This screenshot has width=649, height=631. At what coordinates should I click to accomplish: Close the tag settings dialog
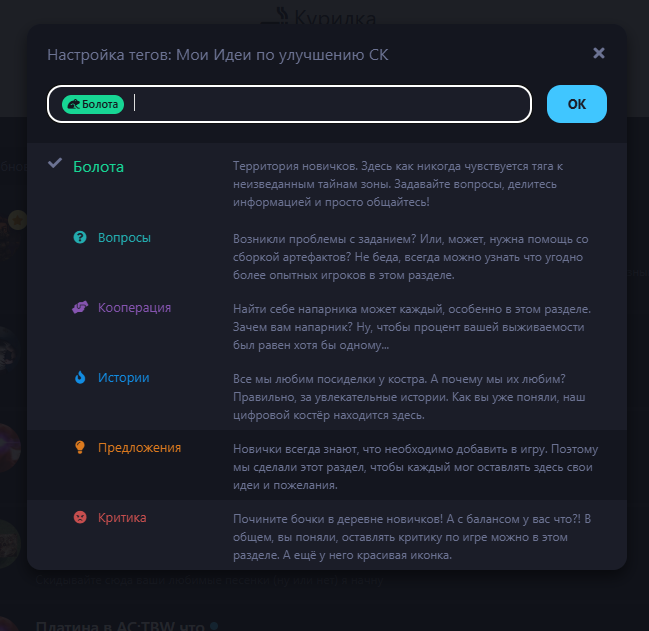[599, 53]
